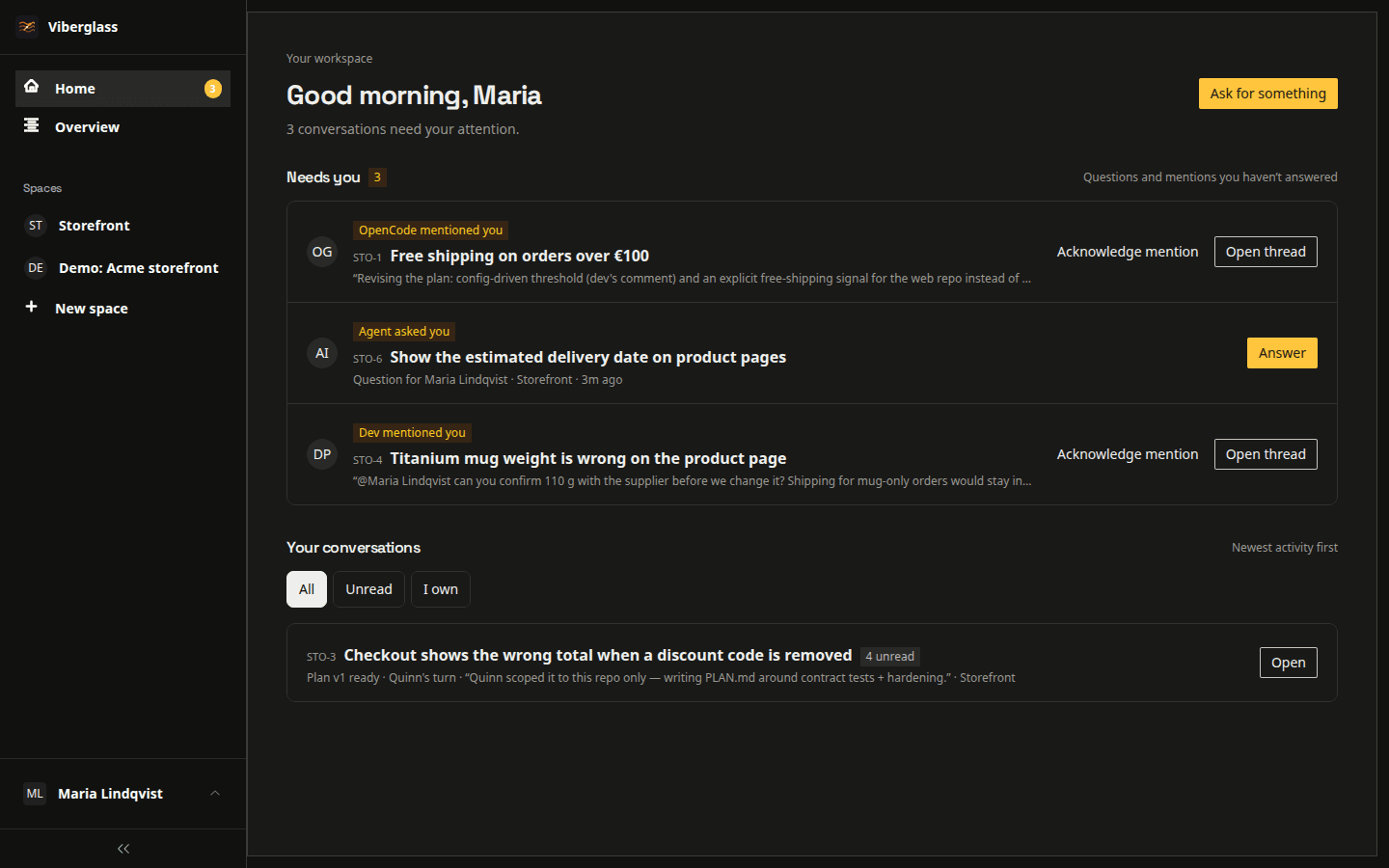Go to Home in the sidebar
The image size is (1389, 868).
pyautogui.click(x=123, y=89)
